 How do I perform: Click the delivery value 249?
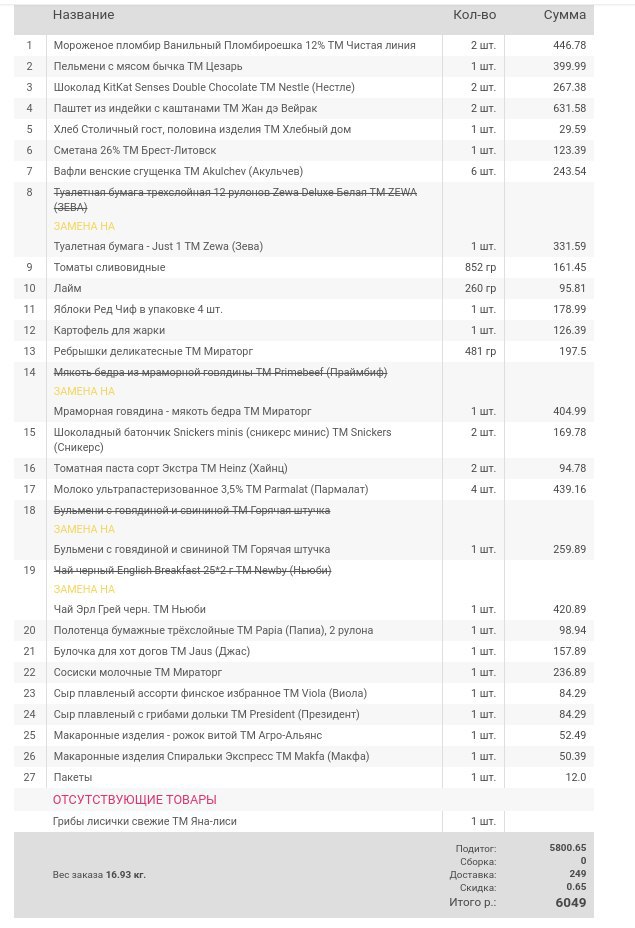pos(578,874)
